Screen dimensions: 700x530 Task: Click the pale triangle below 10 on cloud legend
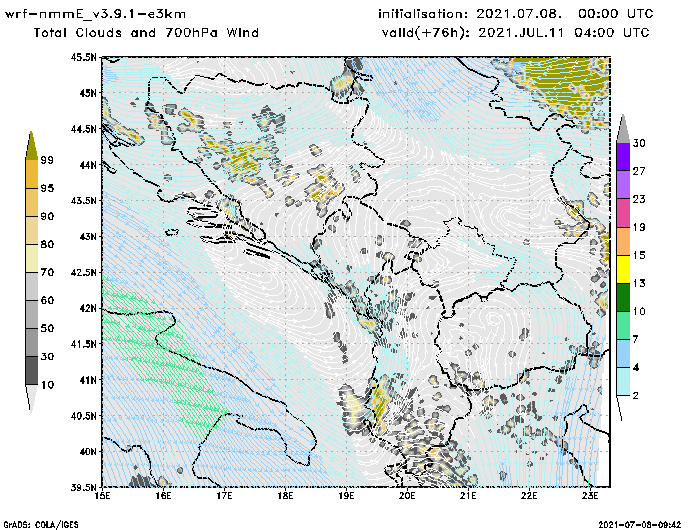(31, 397)
